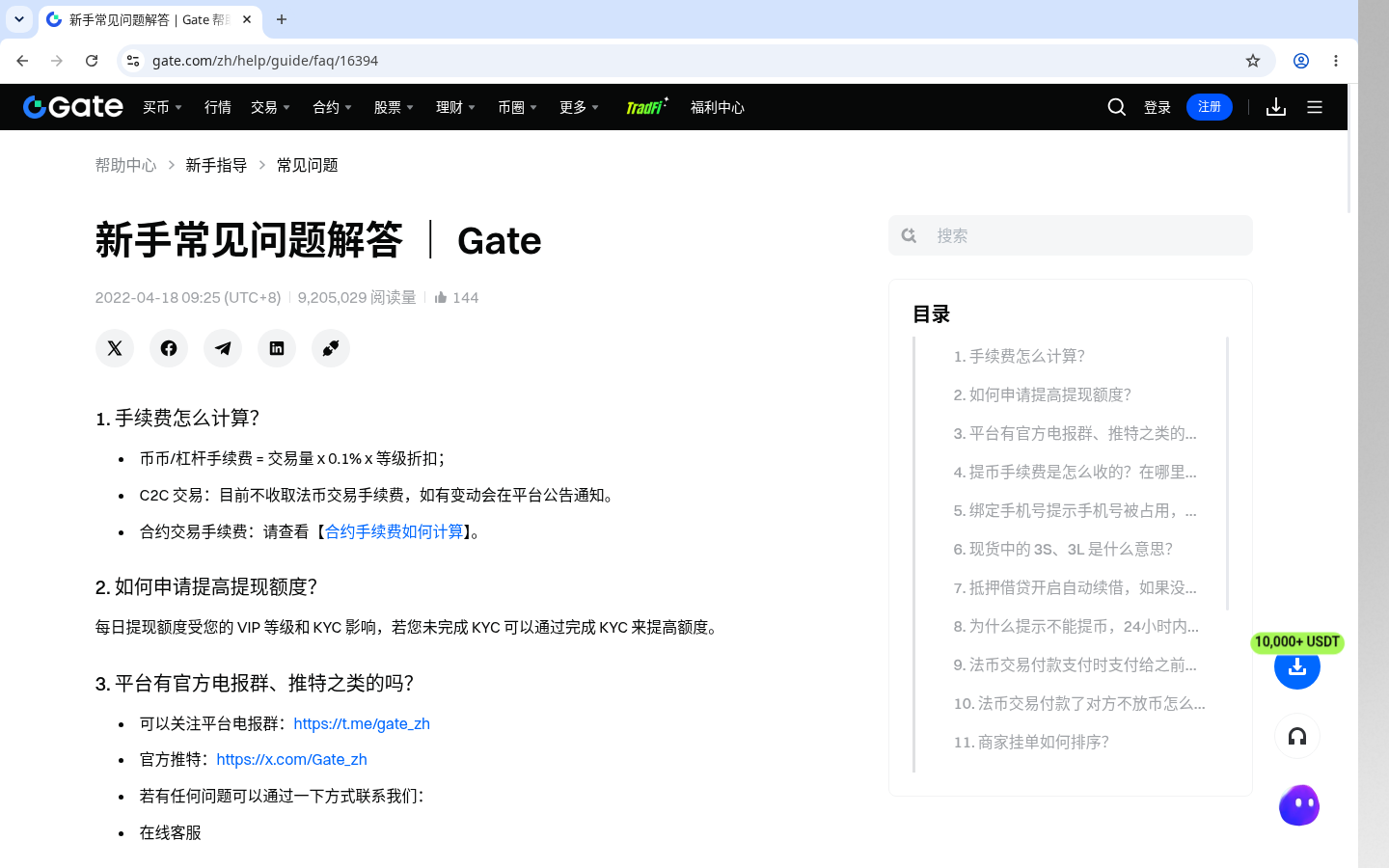Open site search magnifier in header
Screen dimensions: 1389x868
point(1117,107)
